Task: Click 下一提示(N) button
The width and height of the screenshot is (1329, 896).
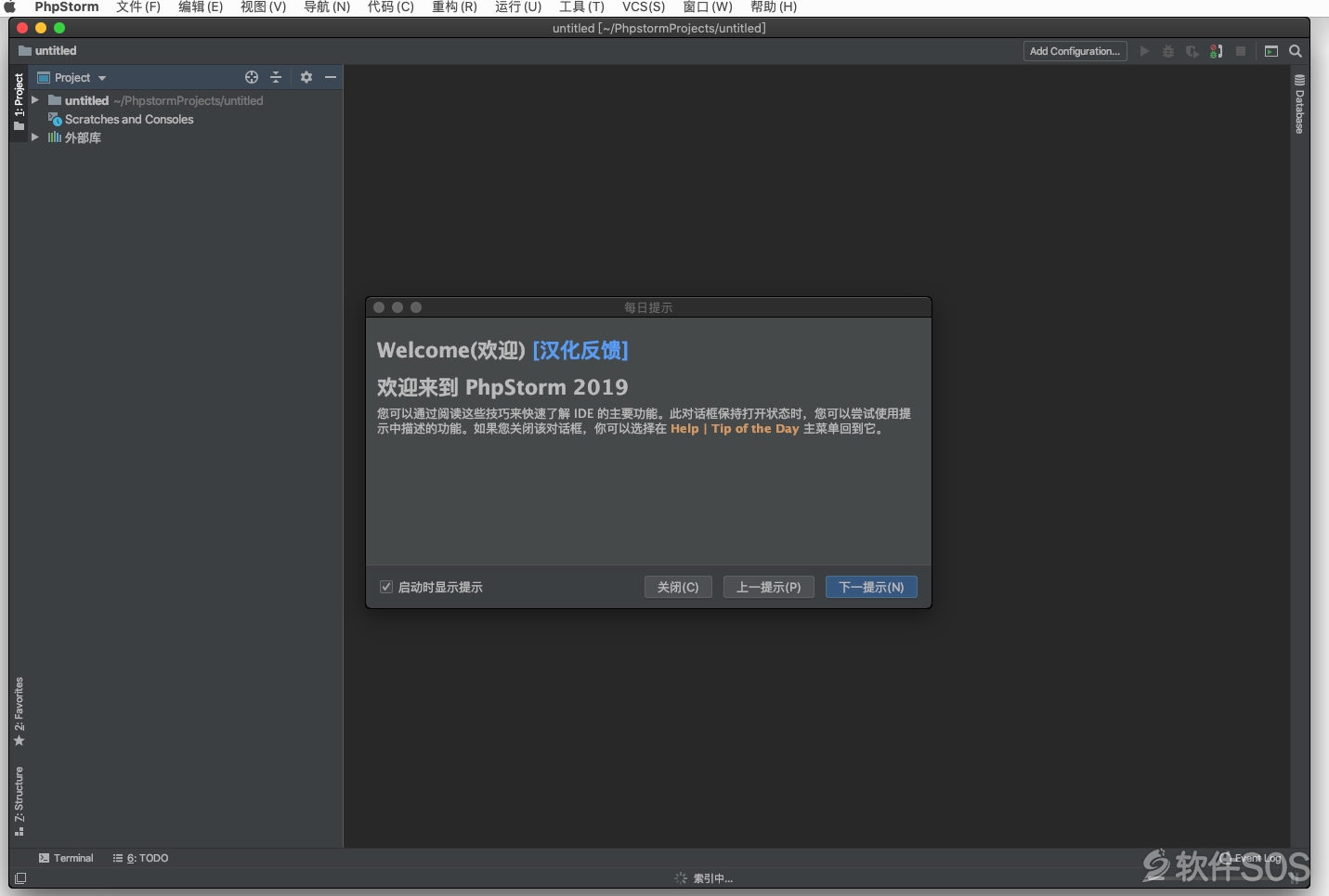Action: [871, 587]
